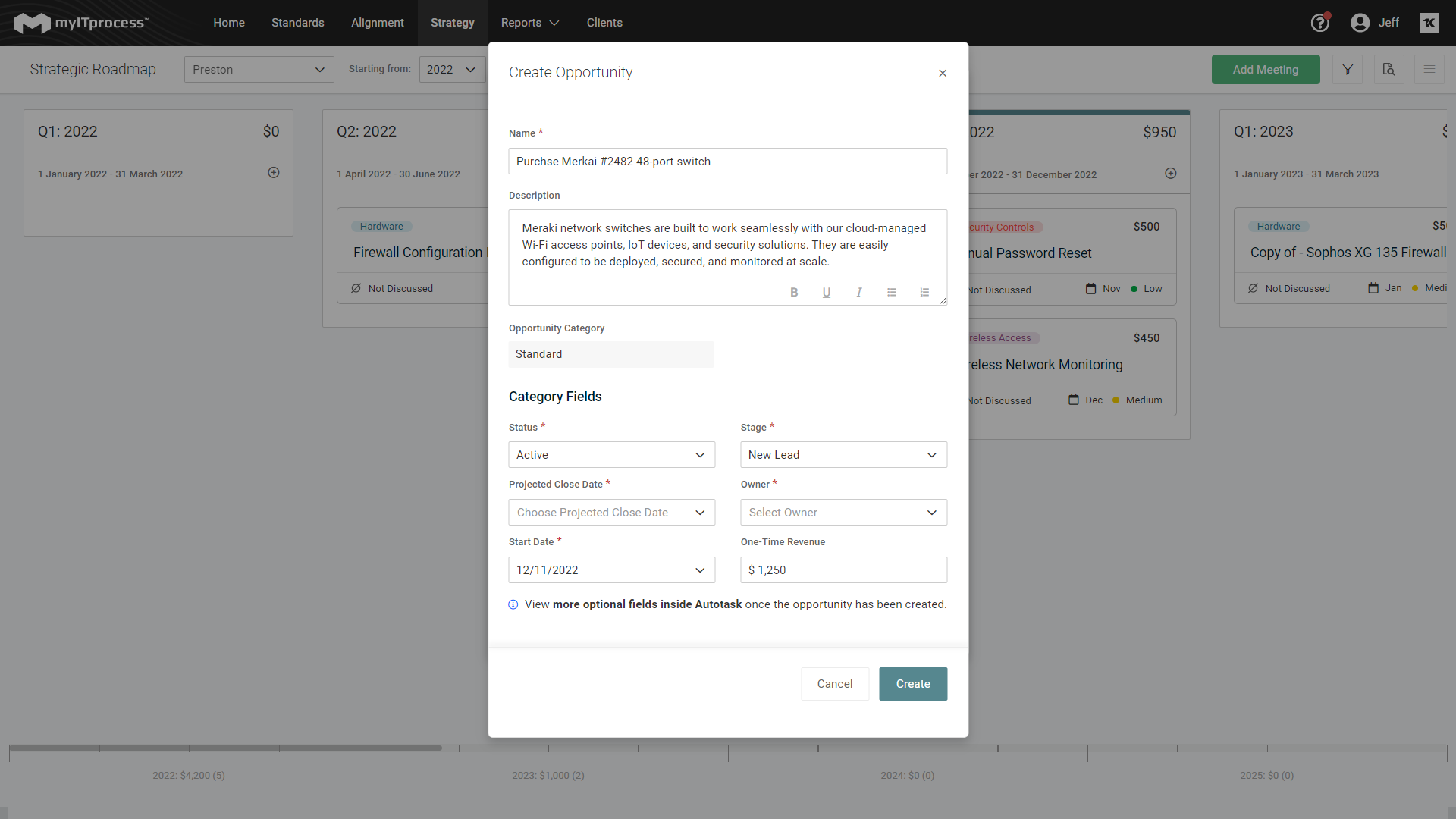Insert bulleted list in Description
The image size is (1456, 819).
pos(892,292)
